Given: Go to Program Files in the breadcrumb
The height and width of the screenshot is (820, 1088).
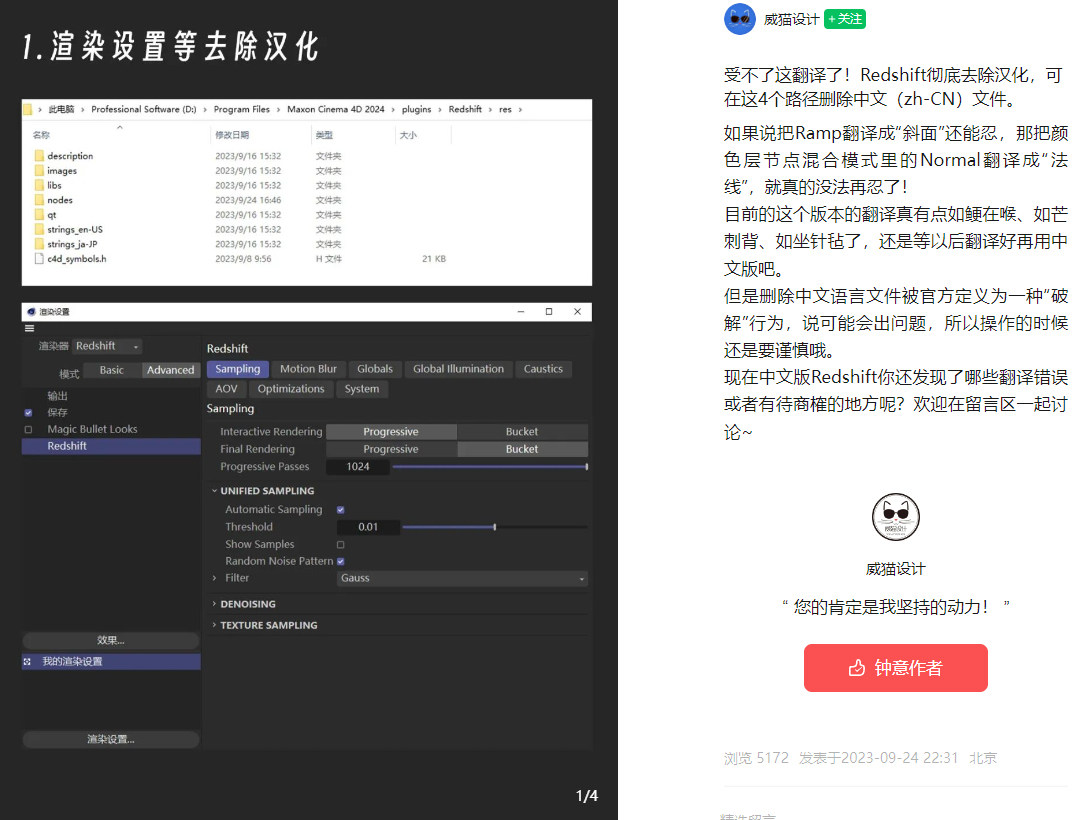Looking at the screenshot, I should (241, 109).
